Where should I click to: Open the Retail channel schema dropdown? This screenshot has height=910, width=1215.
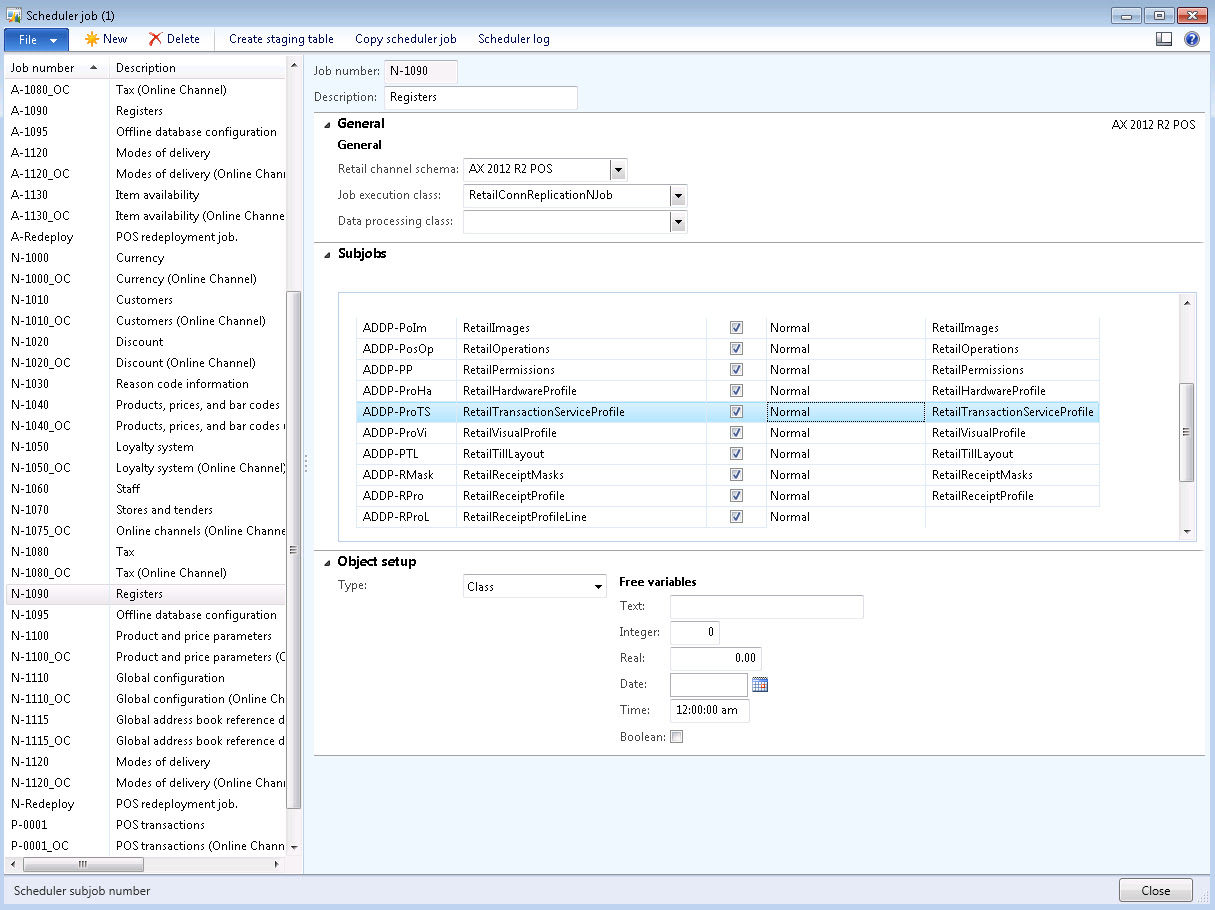click(x=618, y=170)
